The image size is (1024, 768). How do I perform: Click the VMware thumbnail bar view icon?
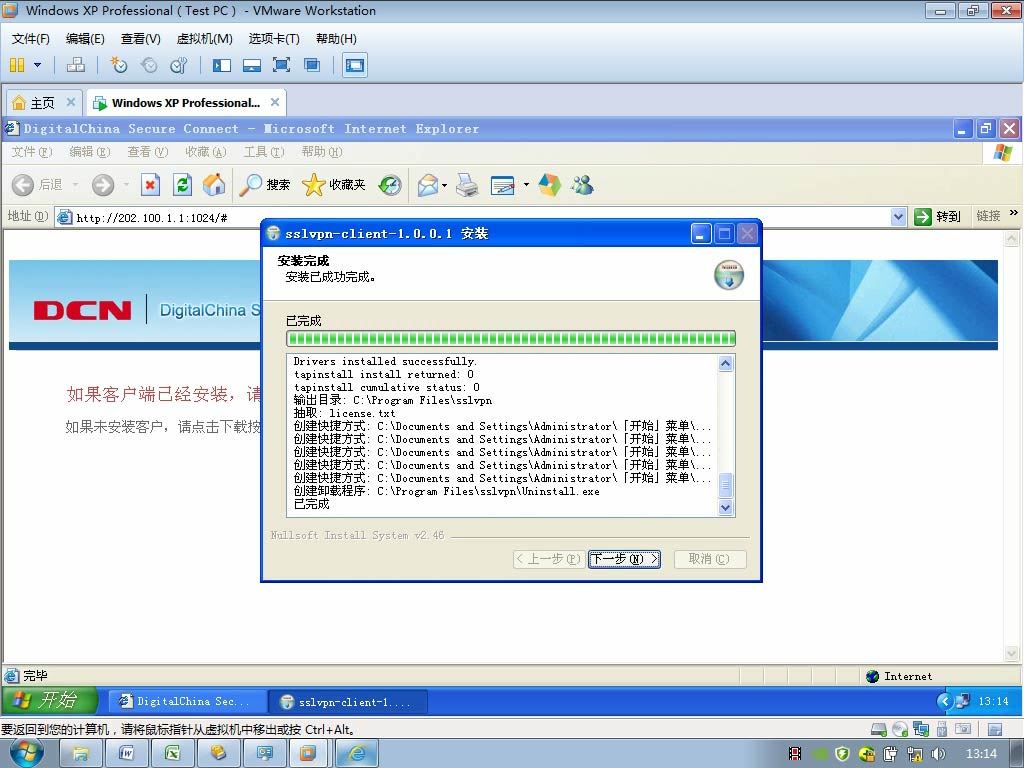(x=251, y=65)
